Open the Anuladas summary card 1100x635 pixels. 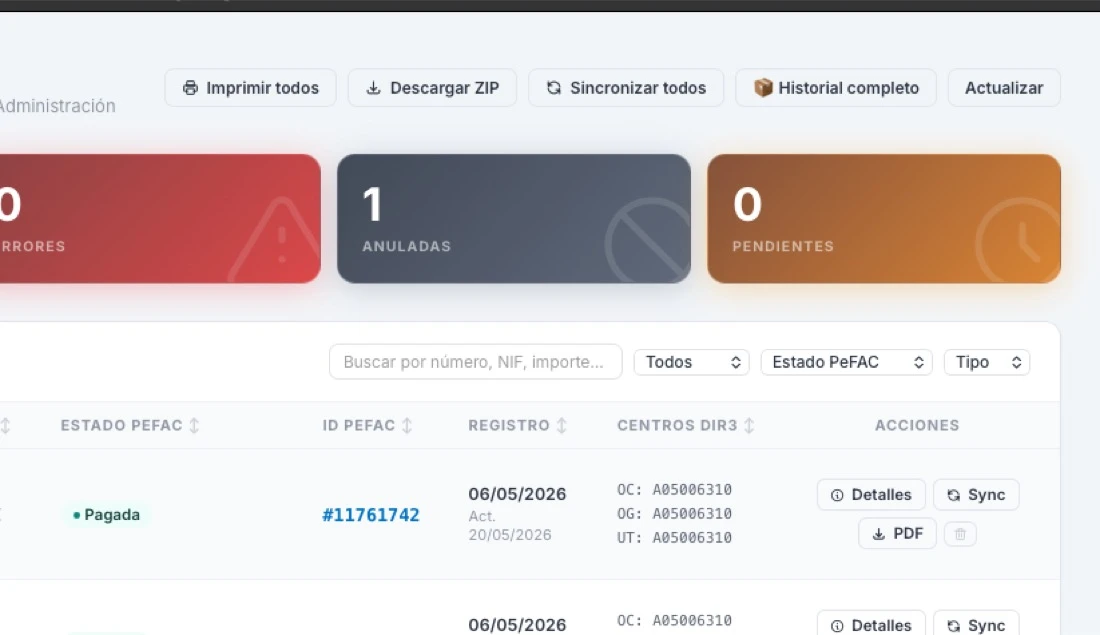[x=514, y=219]
